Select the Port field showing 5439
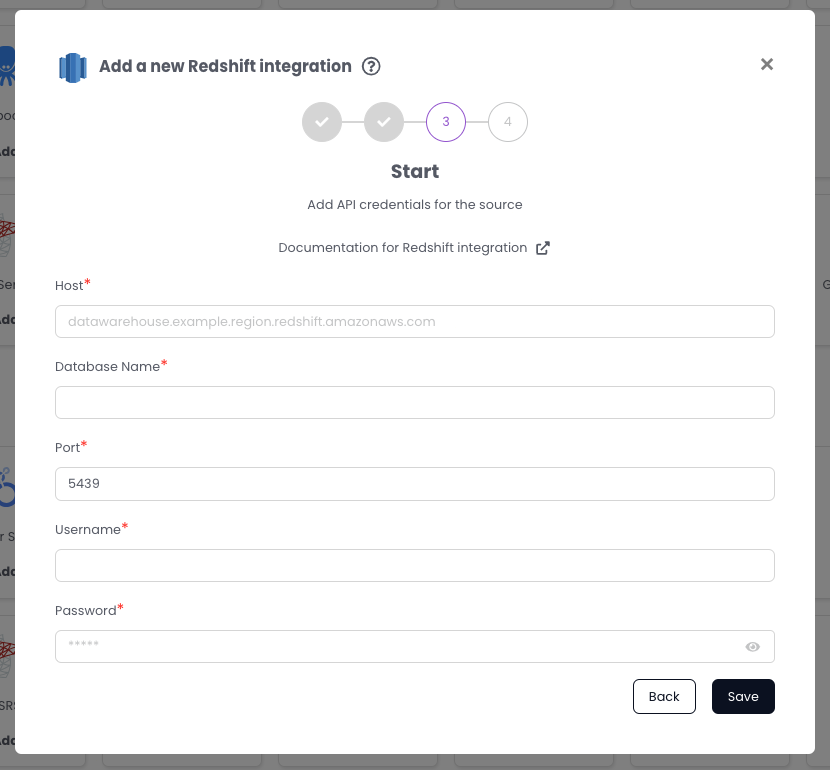The image size is (830, 770). point(414,484)
